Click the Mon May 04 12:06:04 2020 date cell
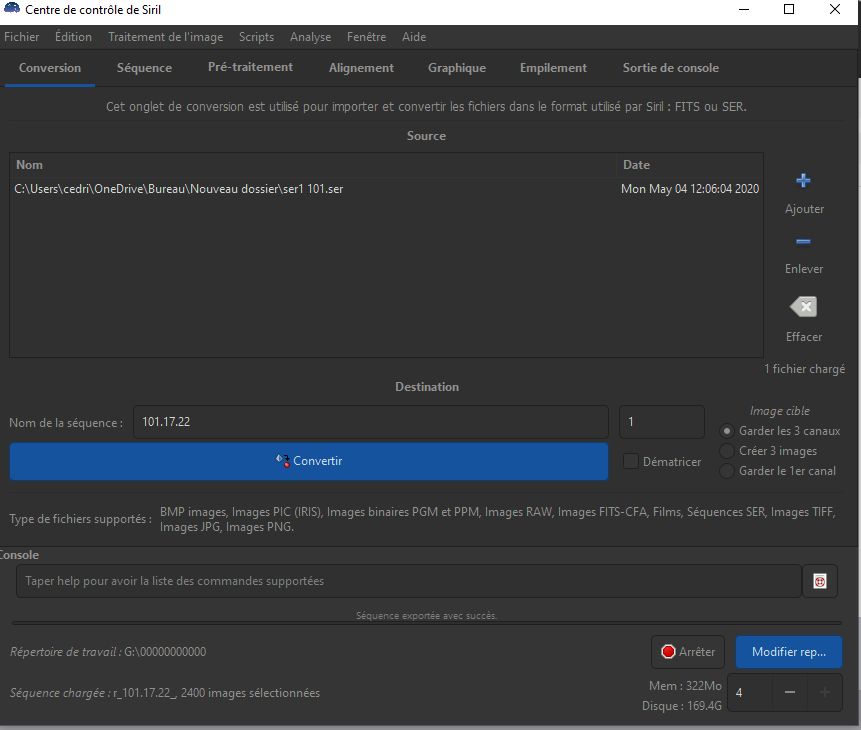Image resolution: width=861 pixels, height=730 pixels. tap(690, 189)
